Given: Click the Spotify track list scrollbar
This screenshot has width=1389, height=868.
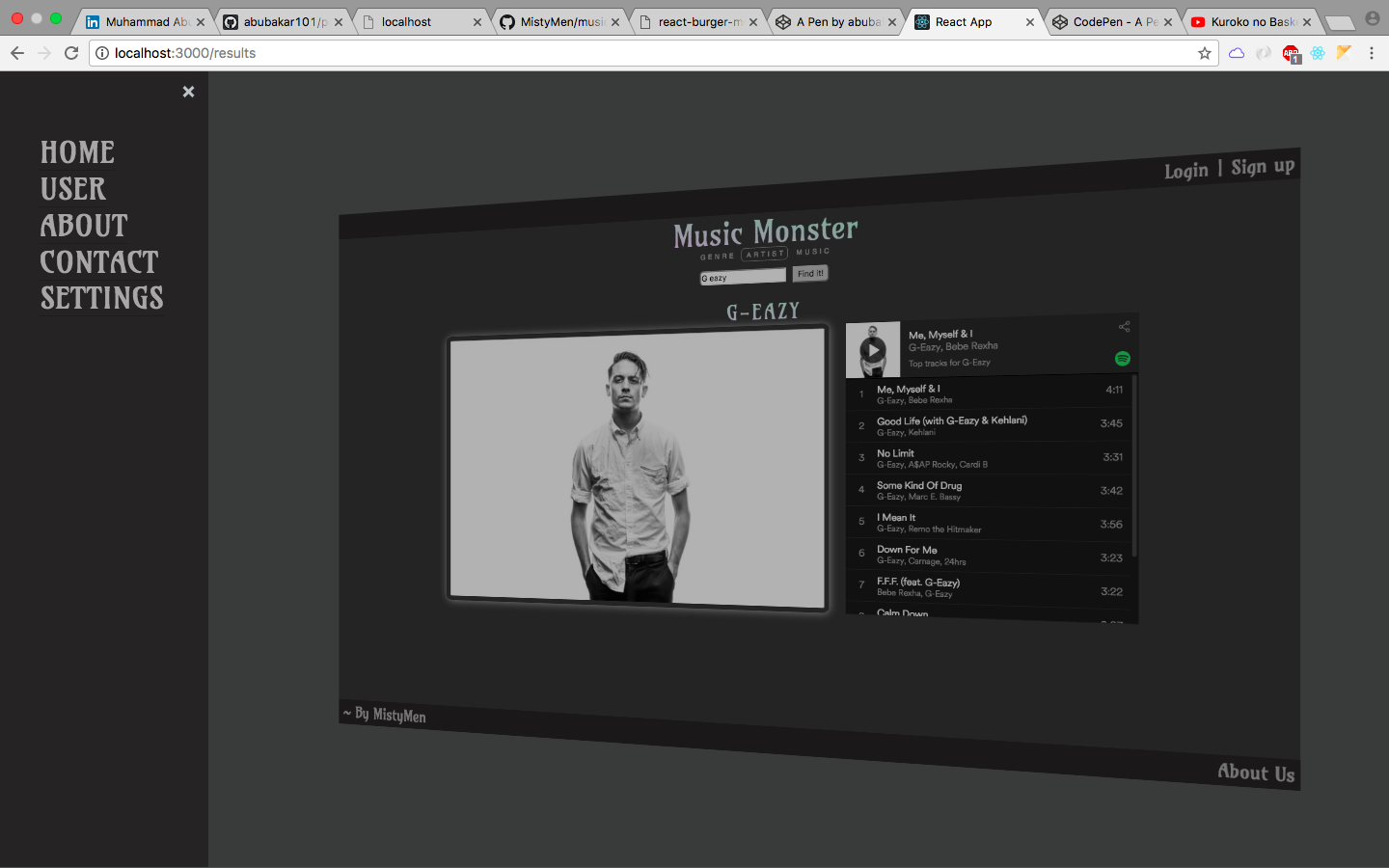Looking at the screenshot, I should [1134, 466].
